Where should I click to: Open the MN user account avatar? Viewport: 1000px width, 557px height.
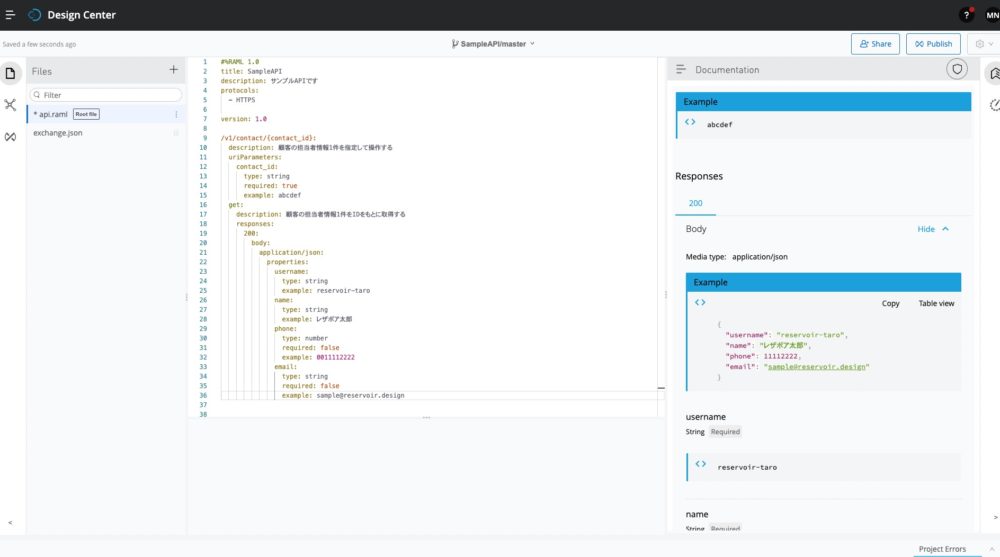pos(992,15)
